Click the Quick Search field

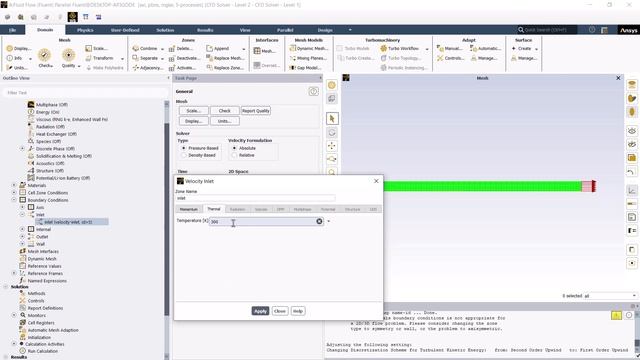click(x=547, y=30)
